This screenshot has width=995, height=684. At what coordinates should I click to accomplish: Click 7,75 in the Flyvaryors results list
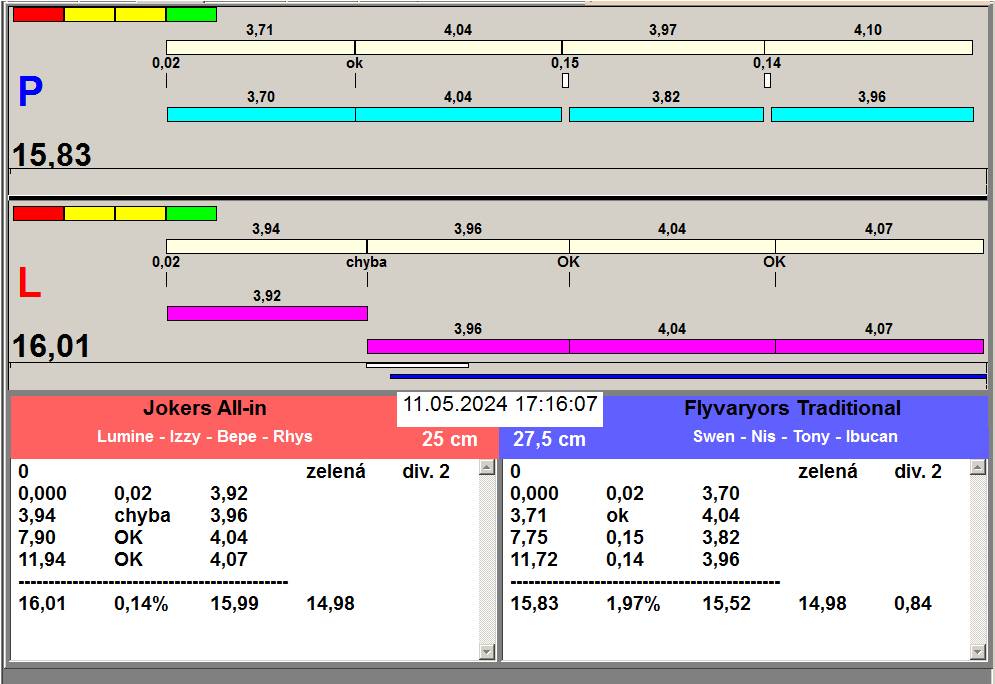pos(529,537)
